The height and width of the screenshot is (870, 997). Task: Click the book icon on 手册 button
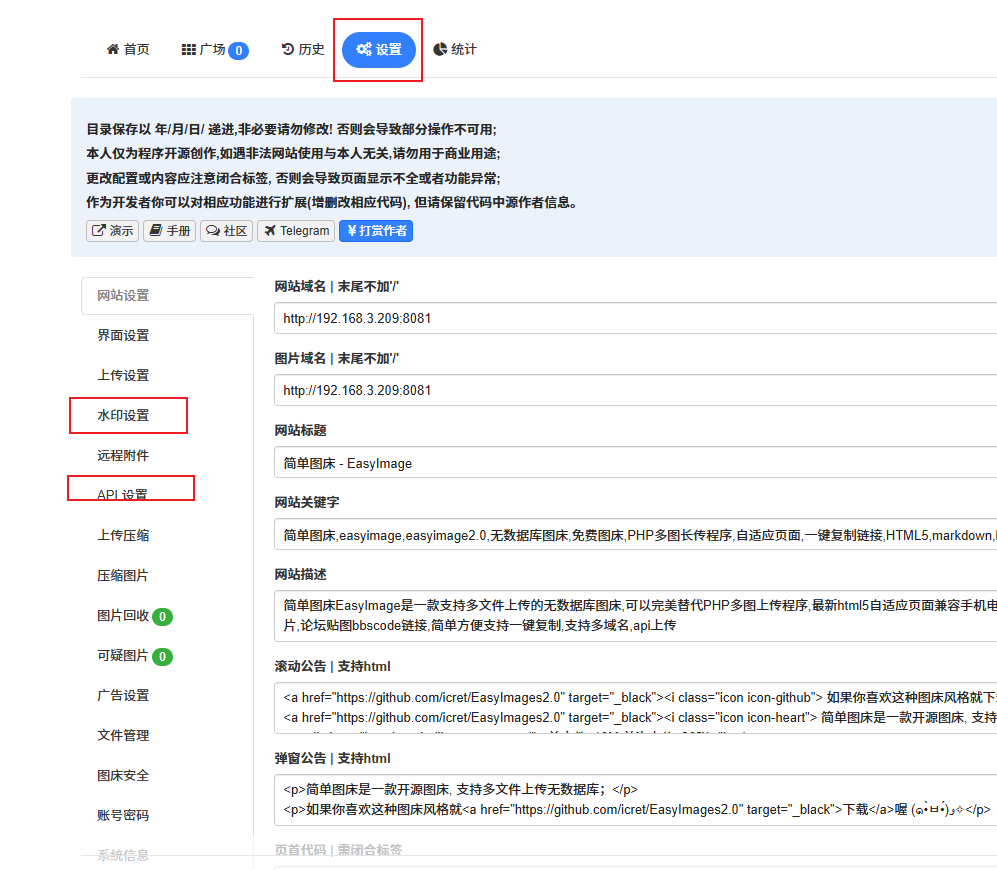(156, 230)
